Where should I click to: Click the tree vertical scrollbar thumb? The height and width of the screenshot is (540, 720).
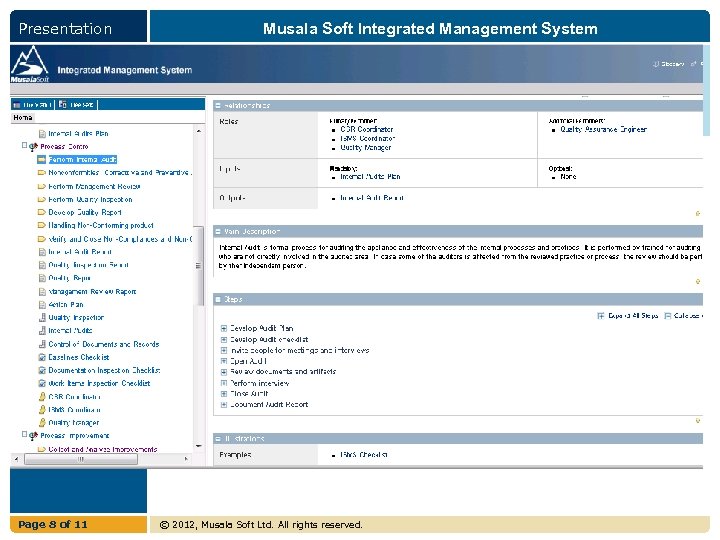(x=199, y=265)
